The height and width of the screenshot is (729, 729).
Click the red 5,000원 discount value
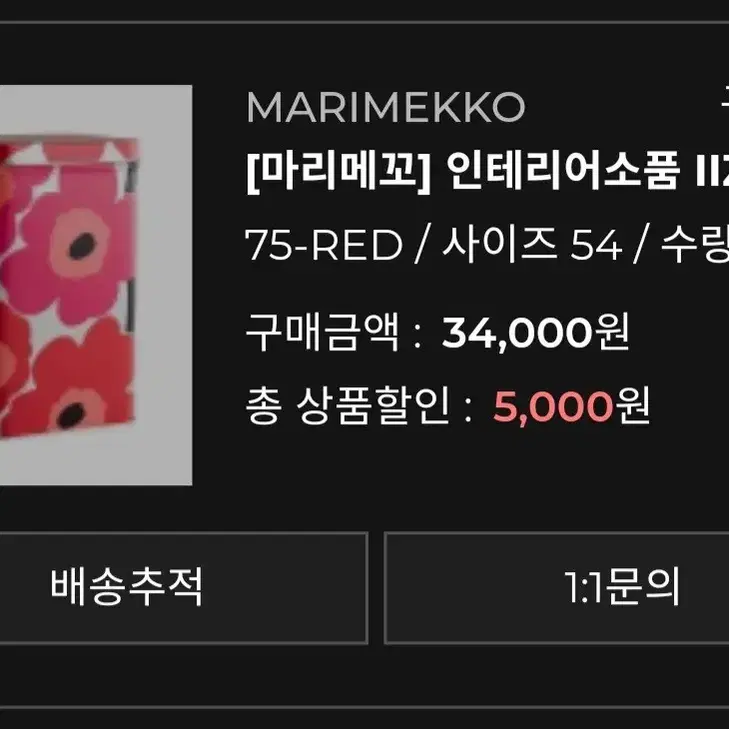571,407
